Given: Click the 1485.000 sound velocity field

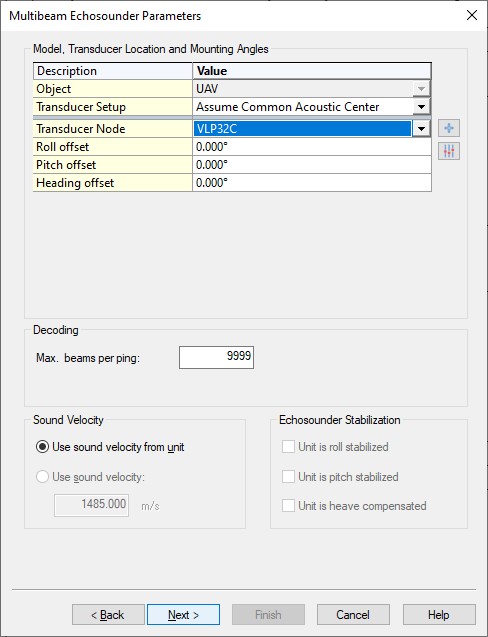Looking at the screenshot, I should pos(91,505).
